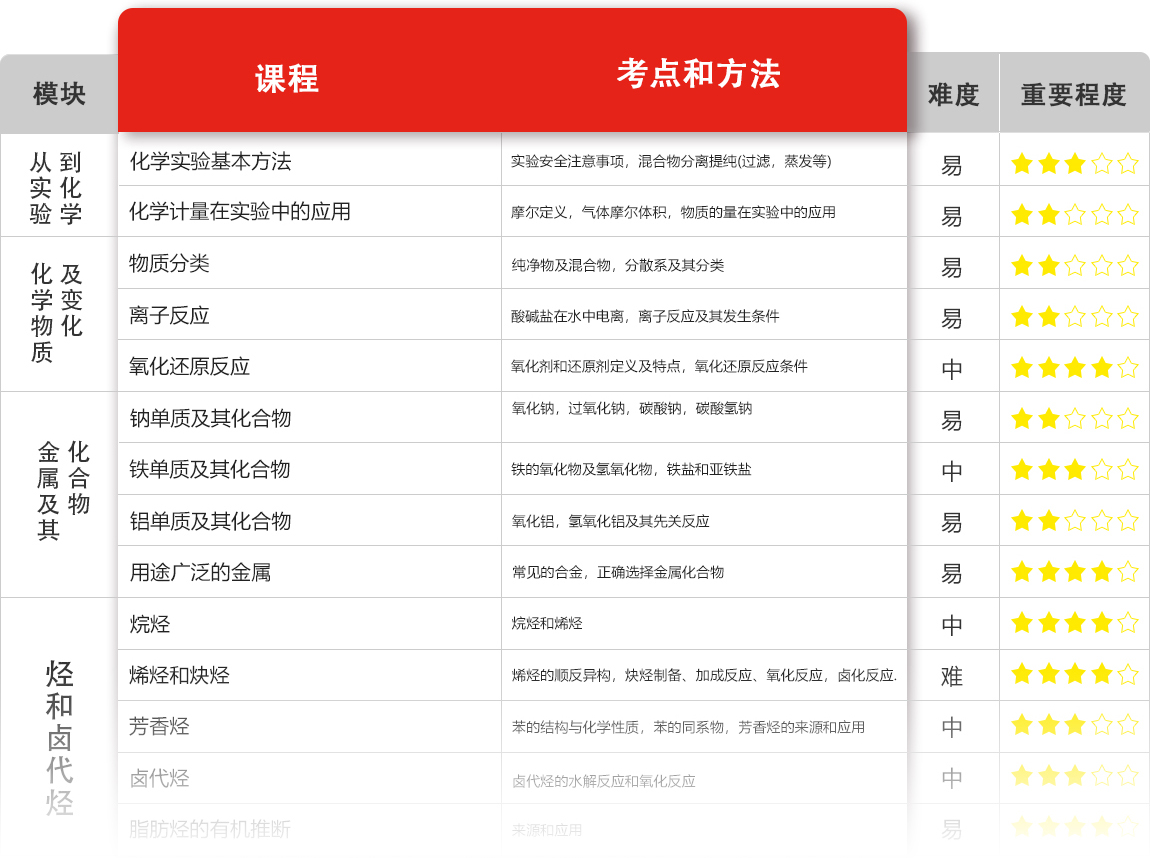The width and height of the screenshot is (1150, 858).
Task: Click the 中 difficulty for 氧化还原反应
Action: [x=952, y=370]
